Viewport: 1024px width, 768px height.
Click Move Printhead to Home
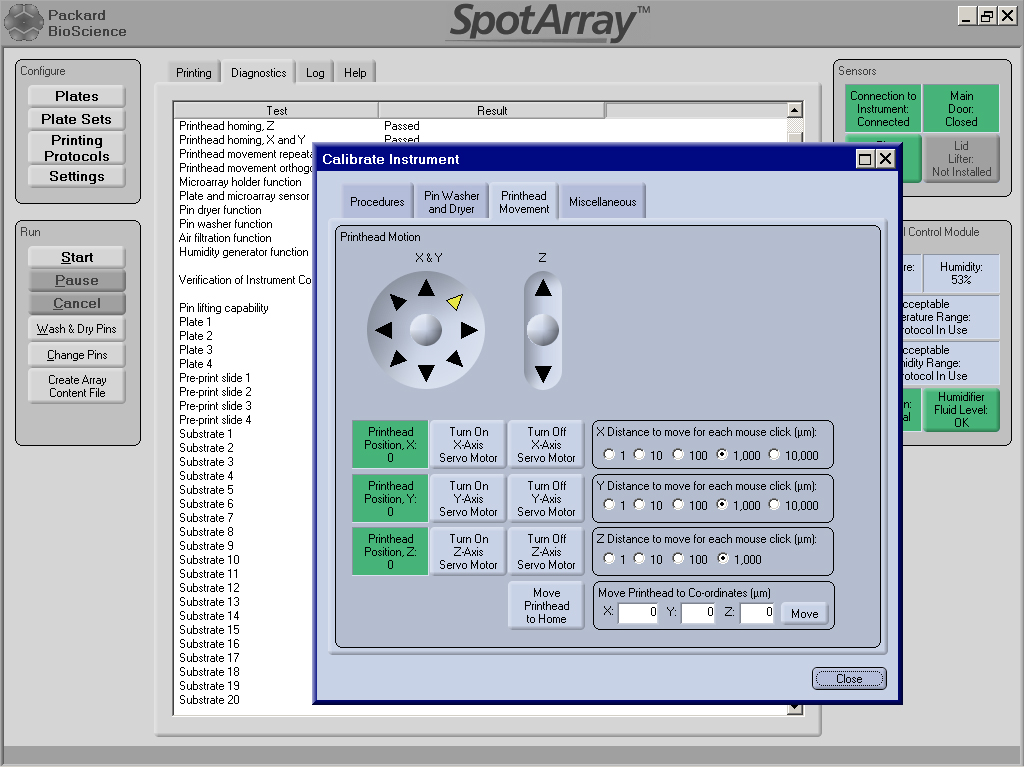(547, 605)
